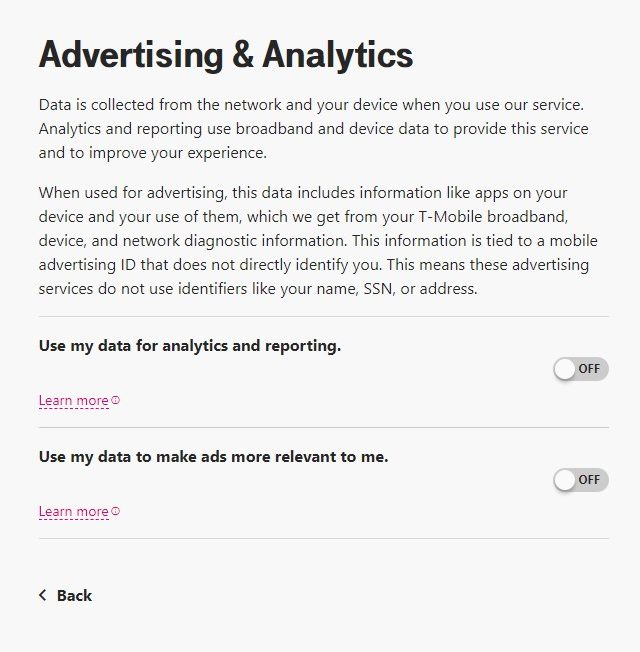Click the Back chevron arrow icon
The width and height of the screenshot is (640, 652).
(43, 595)
